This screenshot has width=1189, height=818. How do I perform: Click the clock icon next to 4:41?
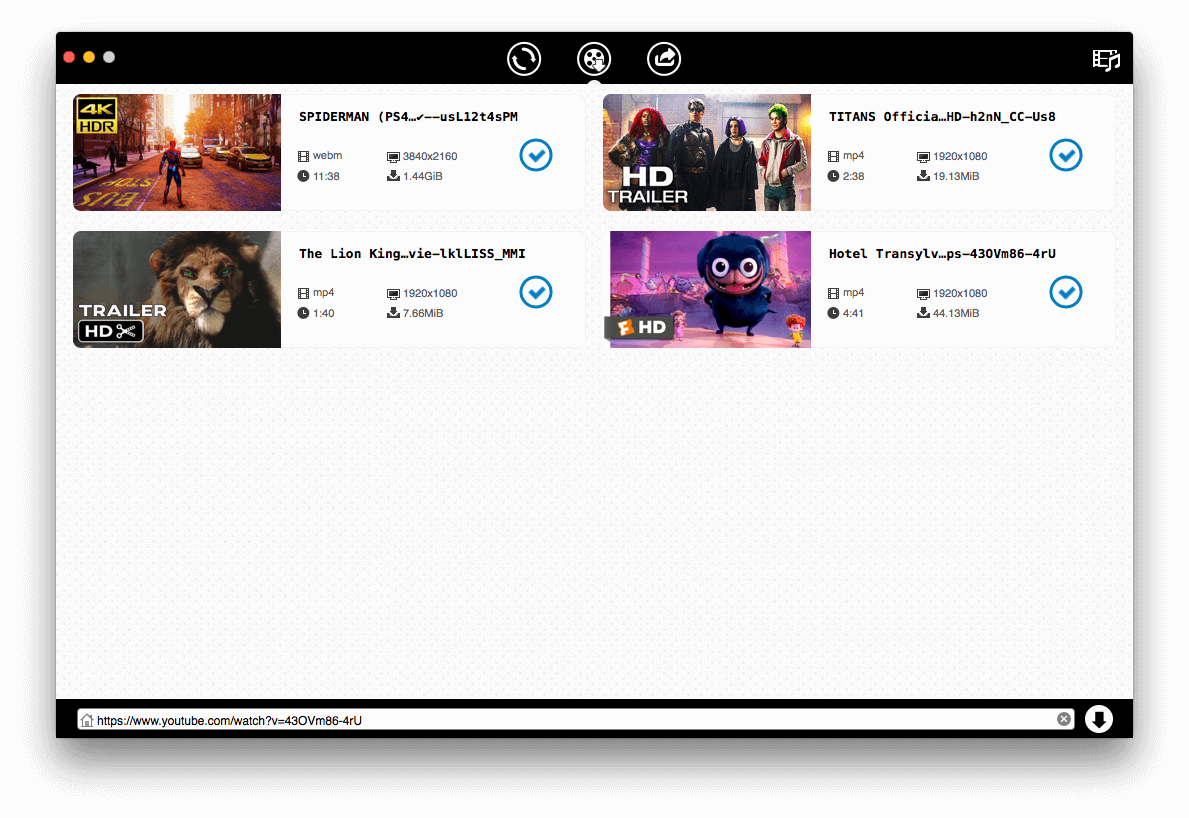pos(833,313)
